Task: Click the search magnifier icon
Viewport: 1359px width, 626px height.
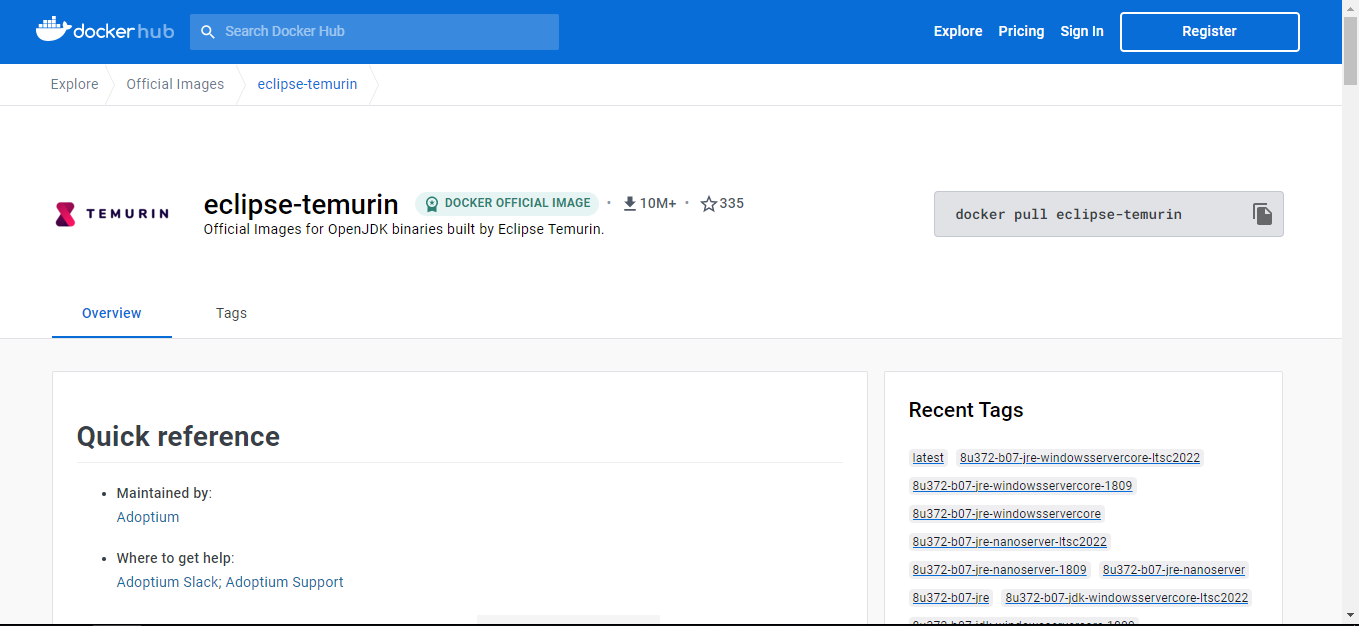Action: [208, 32]
